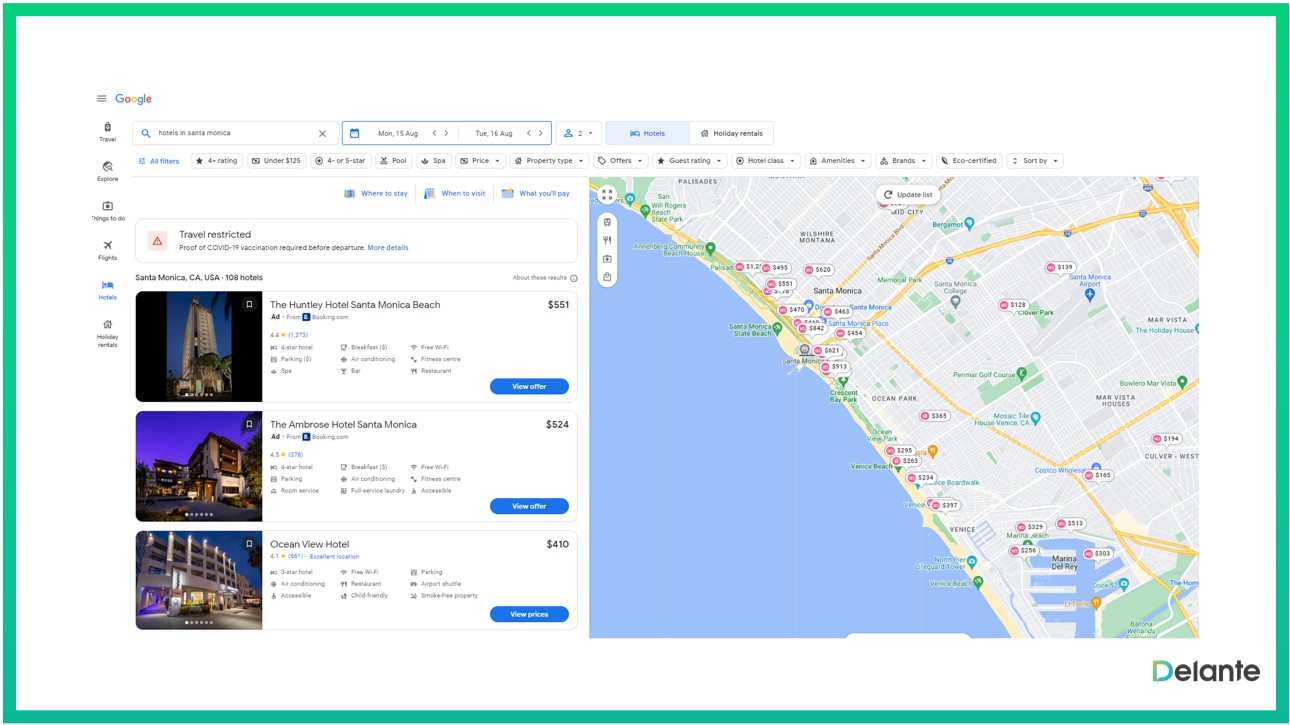Select the Flights icon in the sidebar
1290x725 pixels.
point(107,244)
